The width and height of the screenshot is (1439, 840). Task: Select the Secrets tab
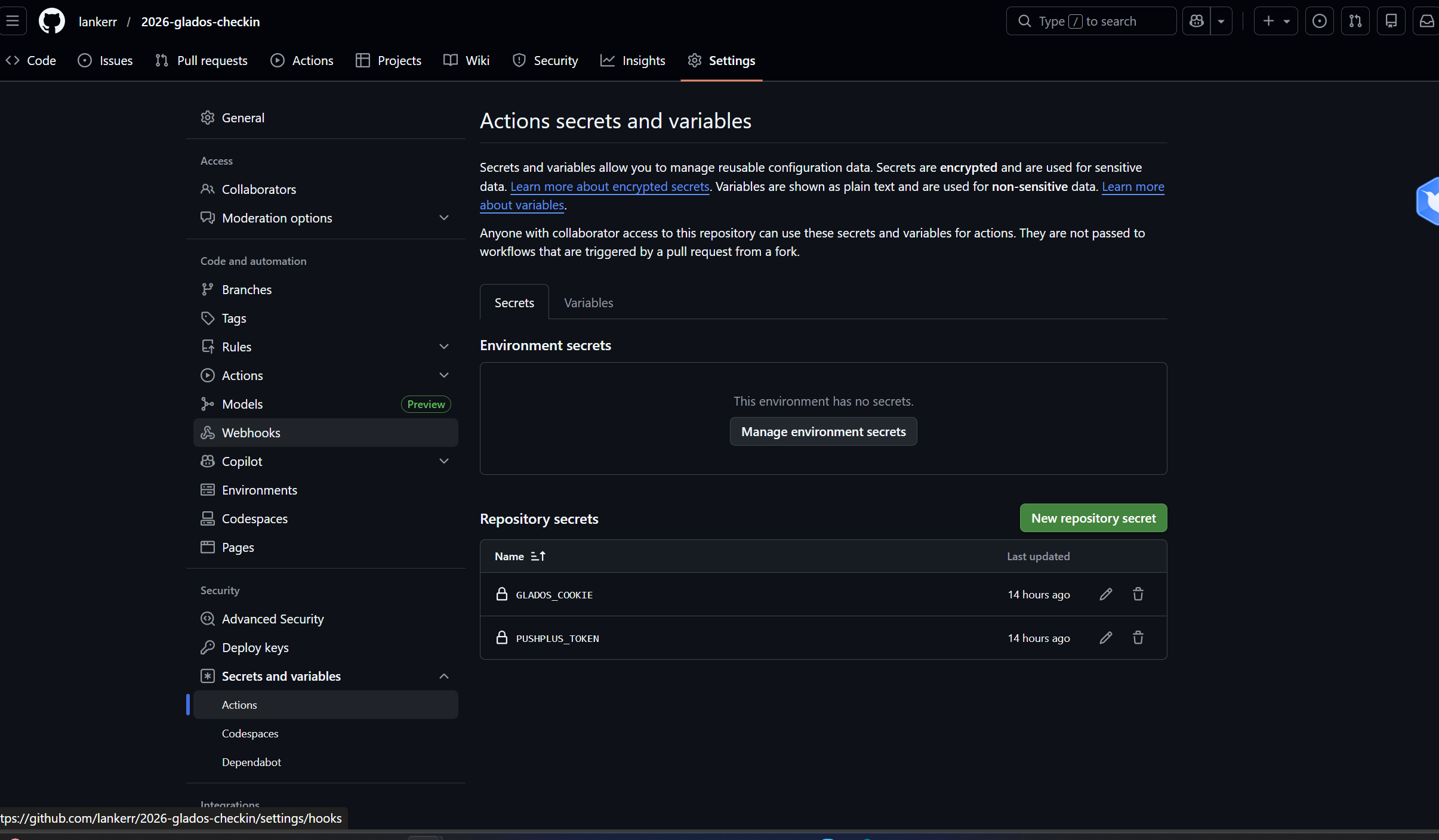pos(514,302)
